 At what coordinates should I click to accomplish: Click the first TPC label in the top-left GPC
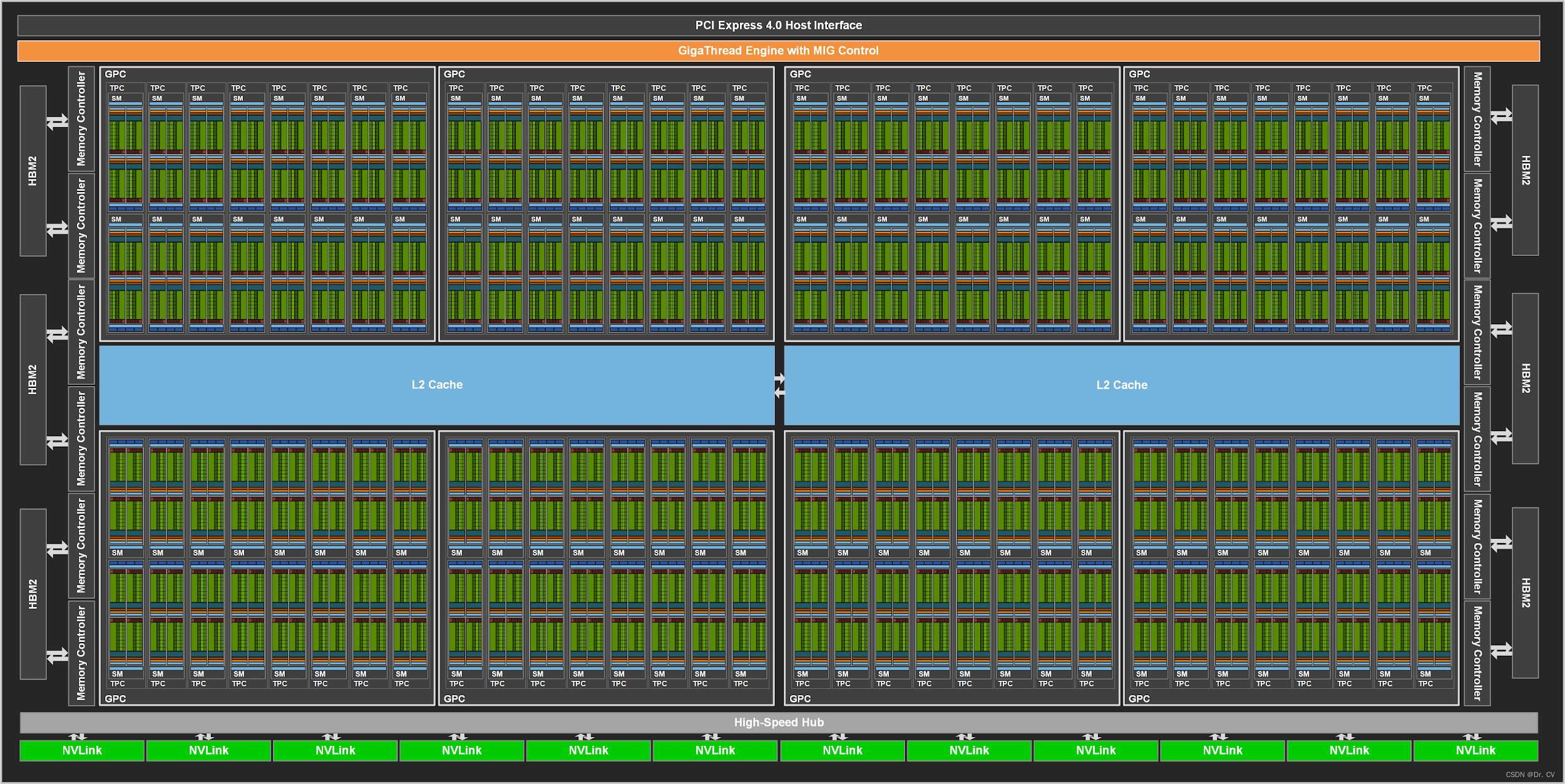coord(117,88)
